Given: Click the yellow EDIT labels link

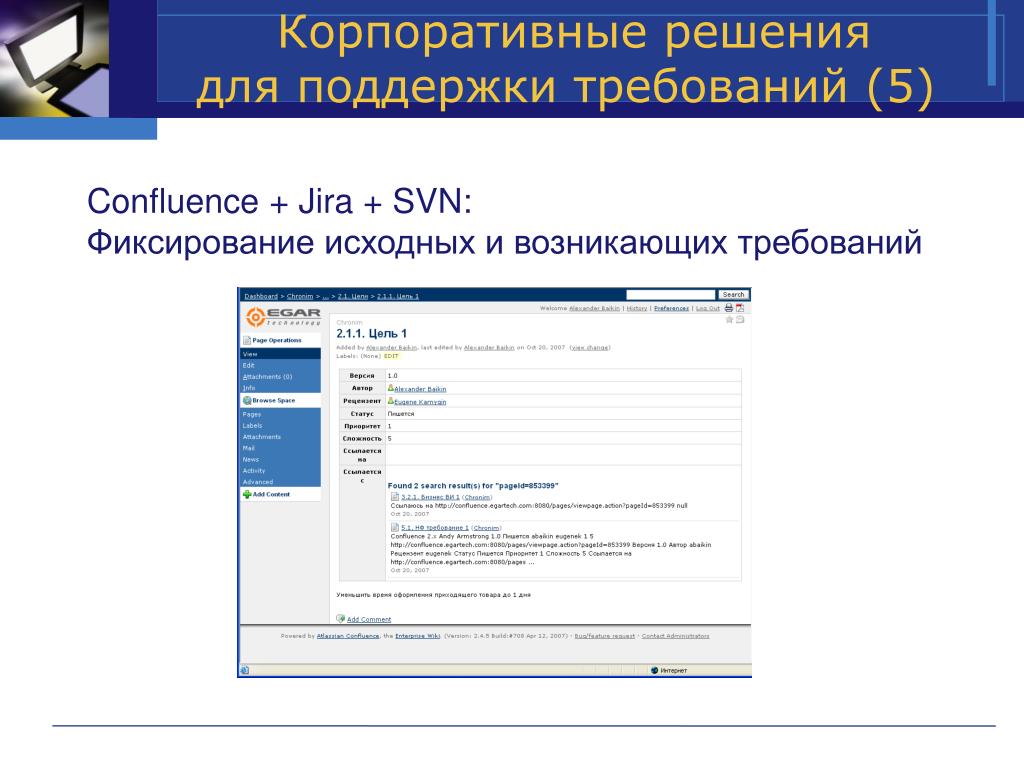Looking at the screenshot, I should pos(391,356).
